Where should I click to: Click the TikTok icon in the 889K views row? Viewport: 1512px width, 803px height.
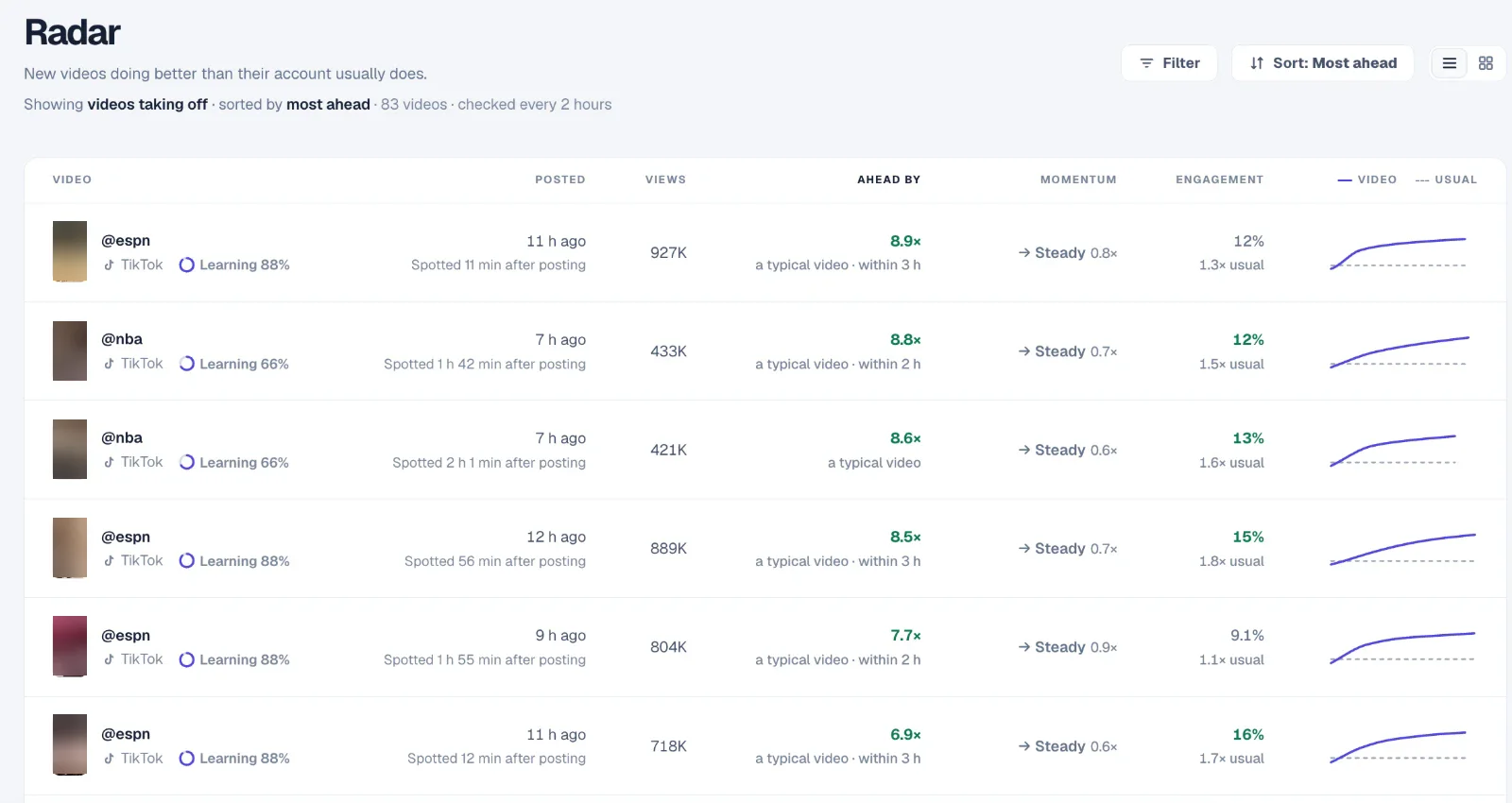pos(110,561)
